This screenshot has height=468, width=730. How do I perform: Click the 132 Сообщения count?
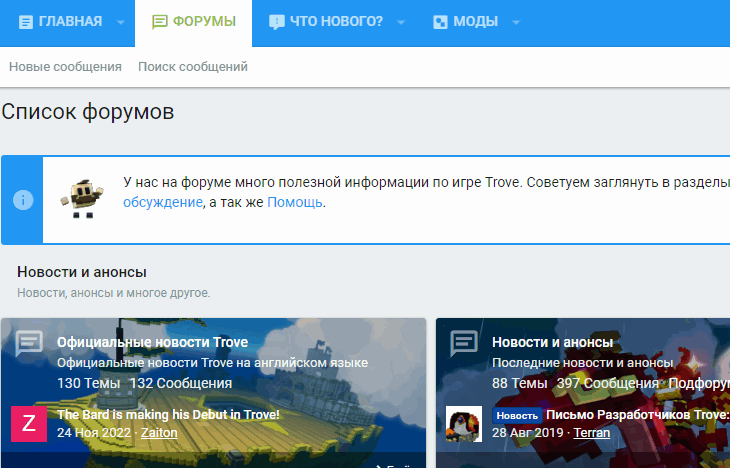click(181, 383)
